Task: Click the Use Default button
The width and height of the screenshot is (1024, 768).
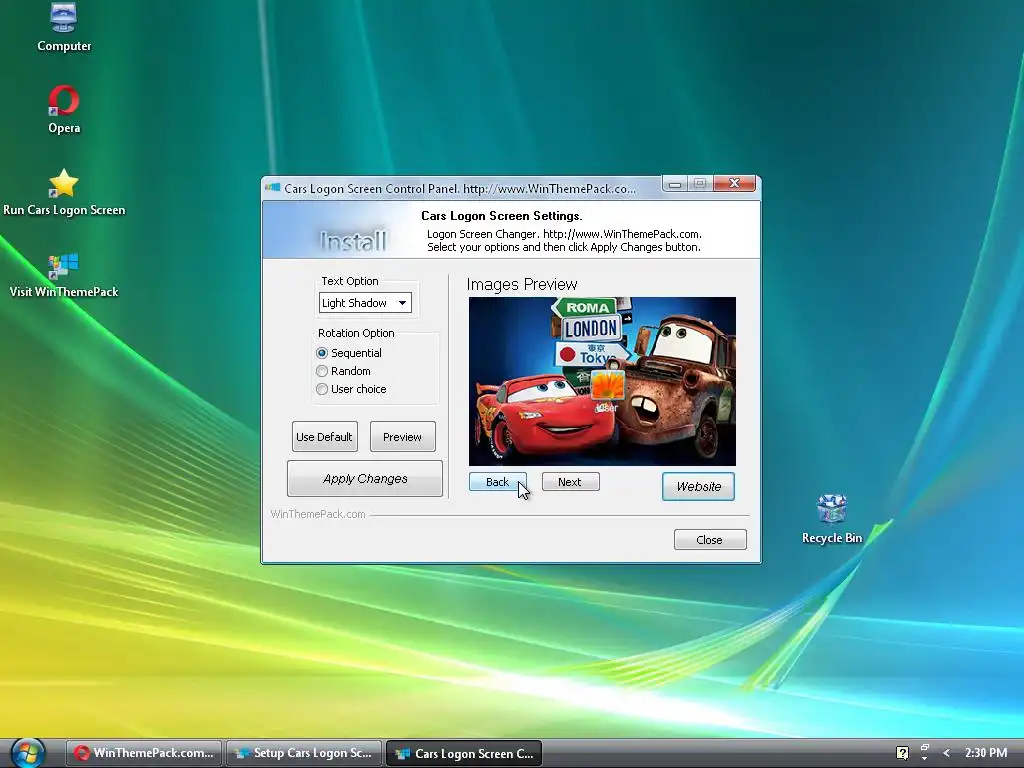Action: point(325,436)
